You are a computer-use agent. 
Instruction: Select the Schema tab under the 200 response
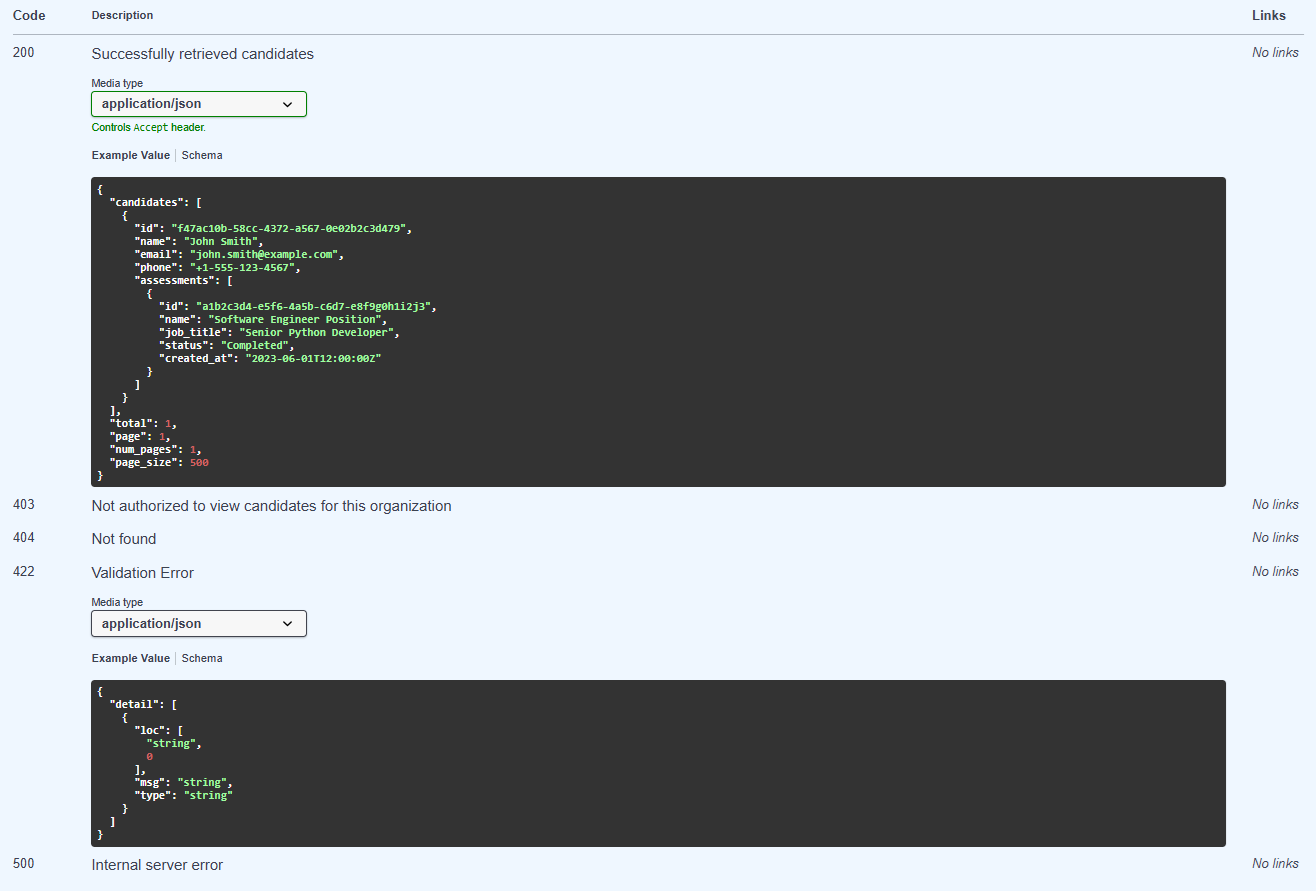click(x=202, y=156)
